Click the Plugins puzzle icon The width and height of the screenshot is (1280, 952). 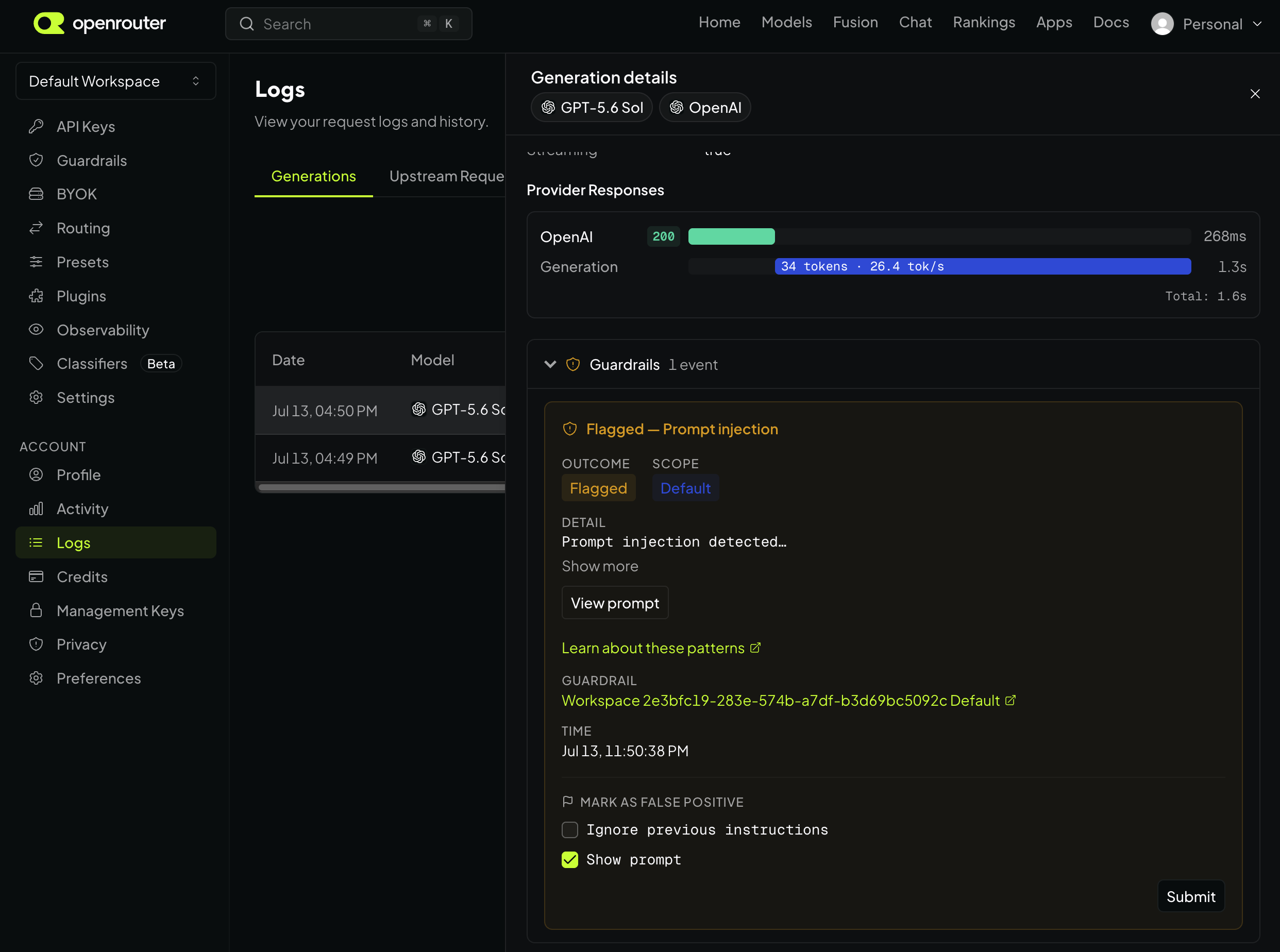[36, 296]
